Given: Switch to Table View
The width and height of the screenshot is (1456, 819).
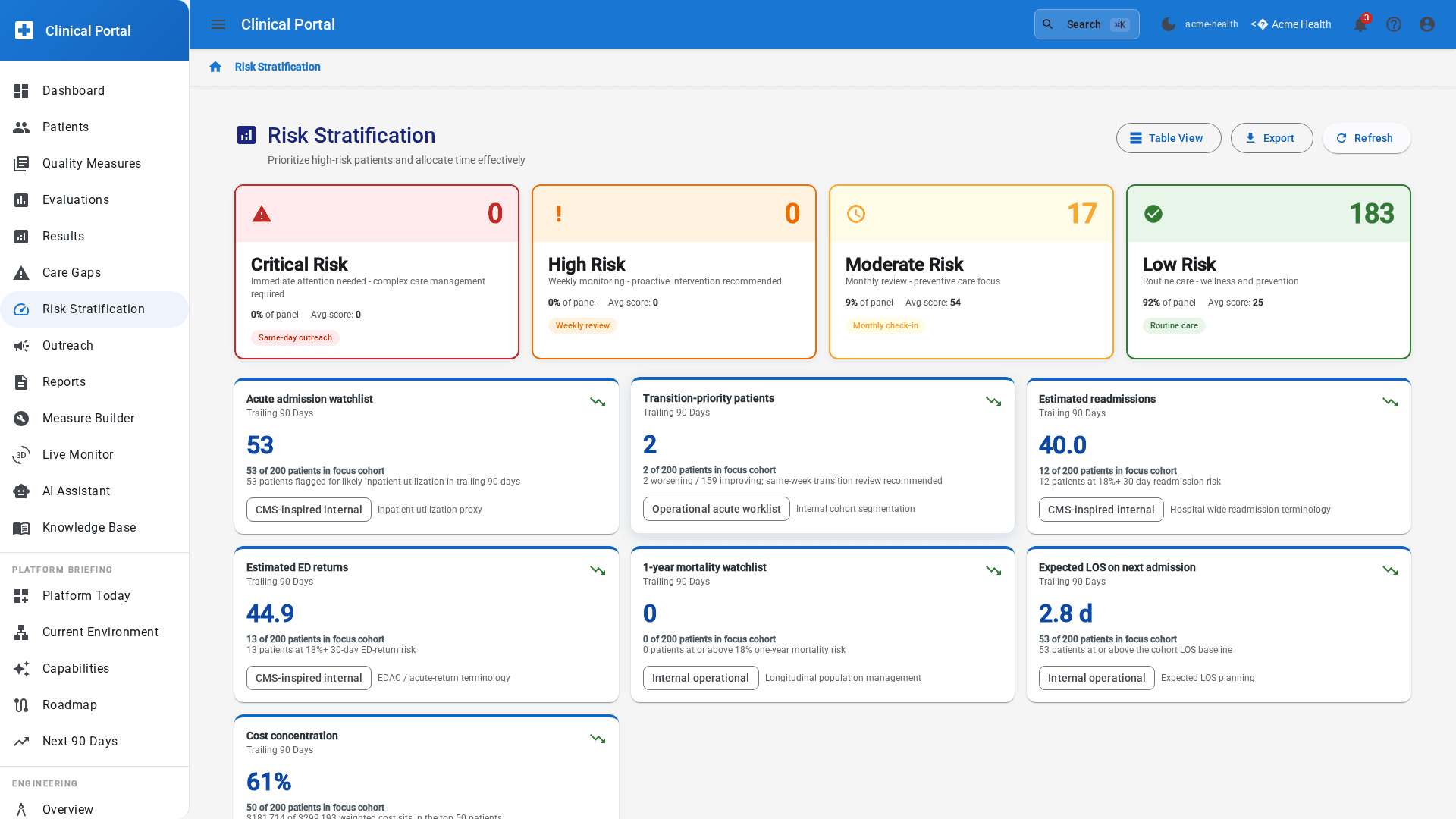Looking at the screenshot, I should 1168,138.
